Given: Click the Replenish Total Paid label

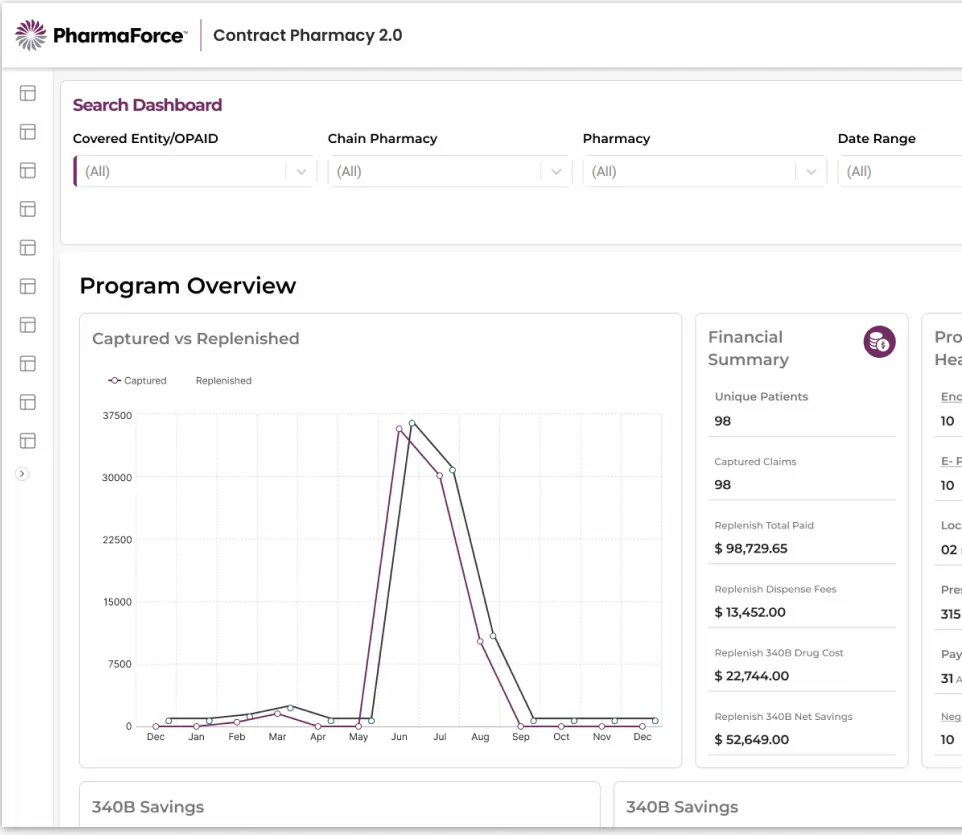Looking at the screenshot, I should pyautogui.click(x=764, y=525).
